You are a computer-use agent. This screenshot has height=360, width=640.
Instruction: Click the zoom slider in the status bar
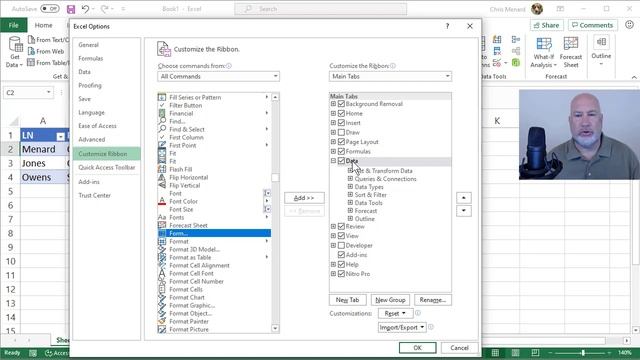[582, 353]
